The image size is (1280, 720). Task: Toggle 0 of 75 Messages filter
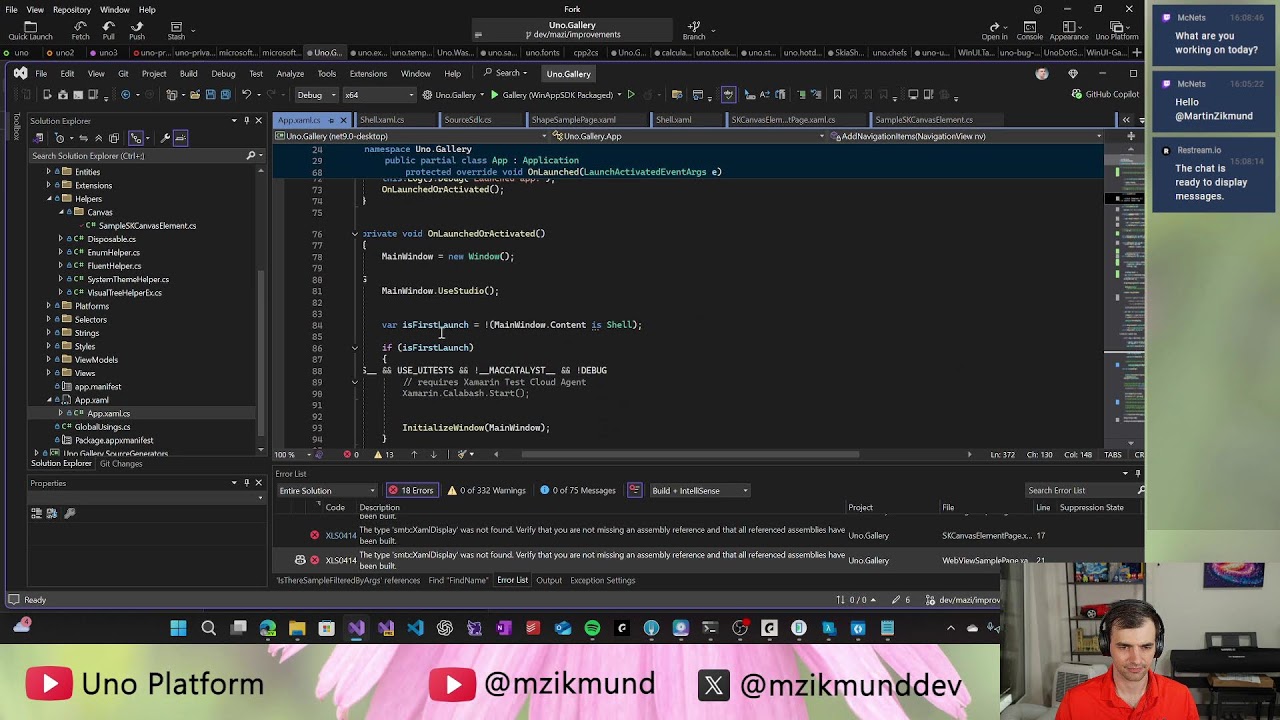click(x=578, y=491)
